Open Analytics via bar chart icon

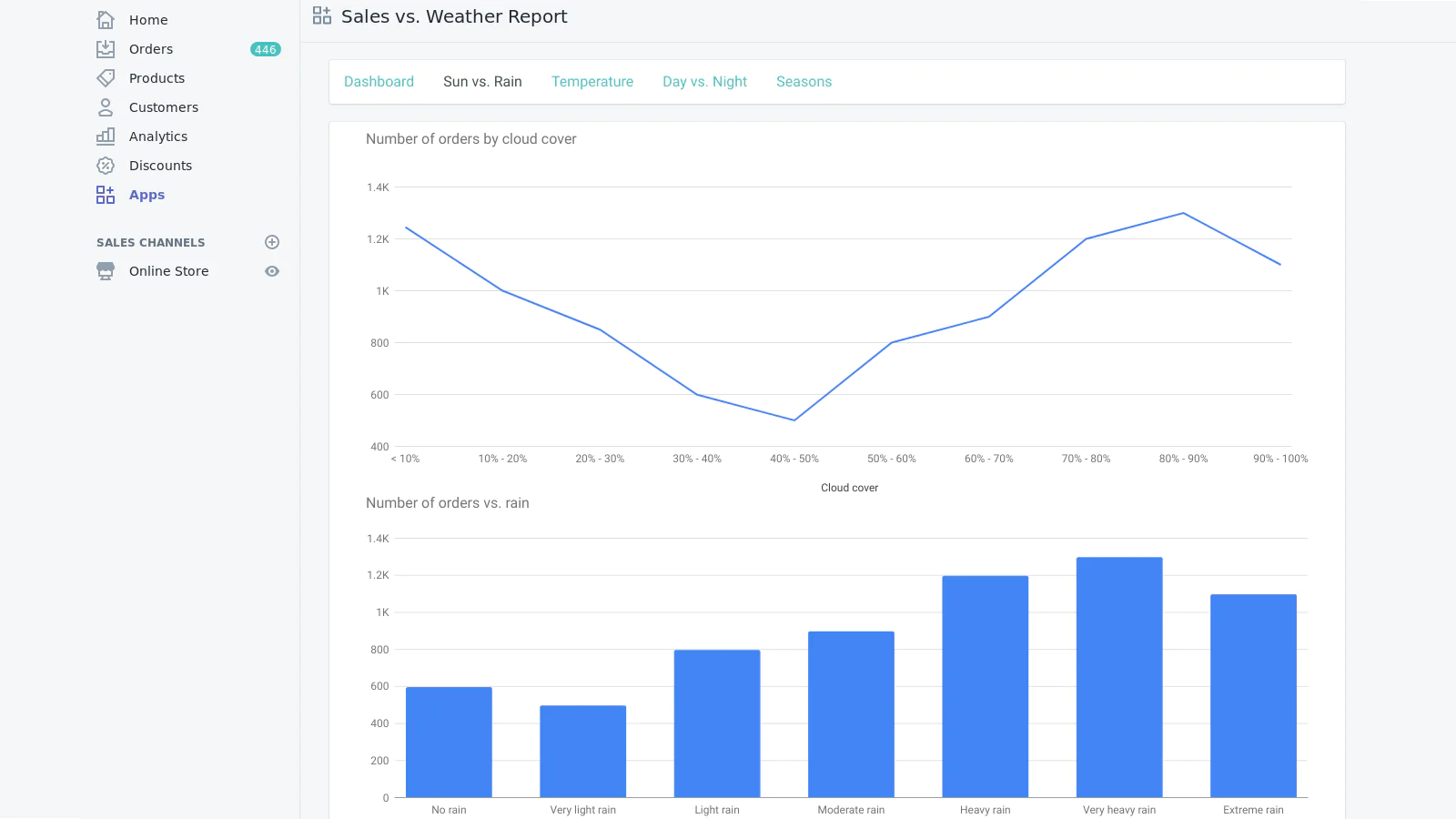click(106, 136)
